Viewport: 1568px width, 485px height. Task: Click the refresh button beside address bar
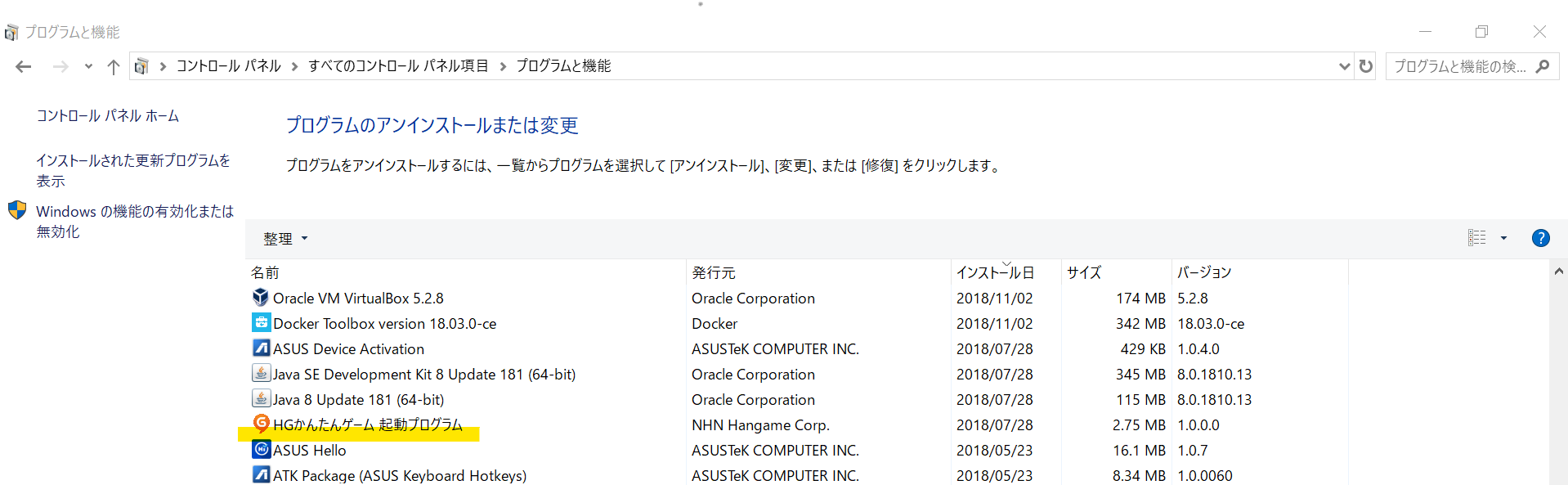(1365, 66)
